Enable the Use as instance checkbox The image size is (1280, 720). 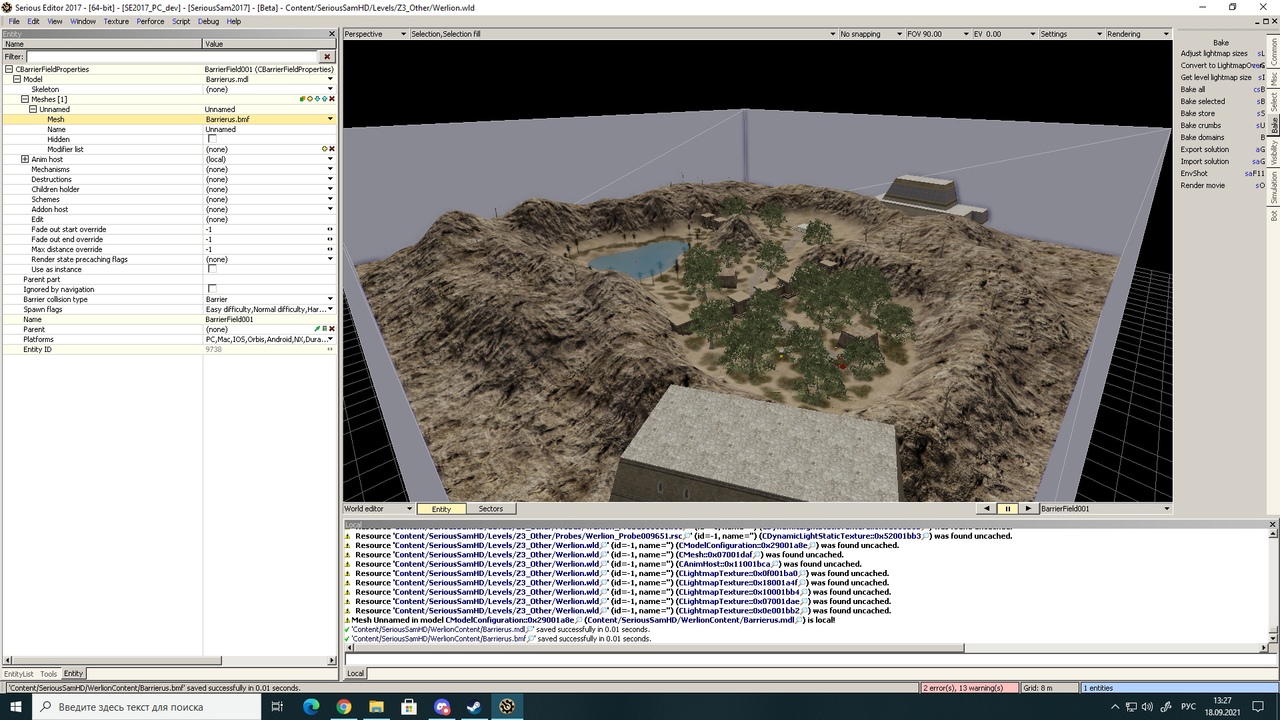click(x=212, y=269)
